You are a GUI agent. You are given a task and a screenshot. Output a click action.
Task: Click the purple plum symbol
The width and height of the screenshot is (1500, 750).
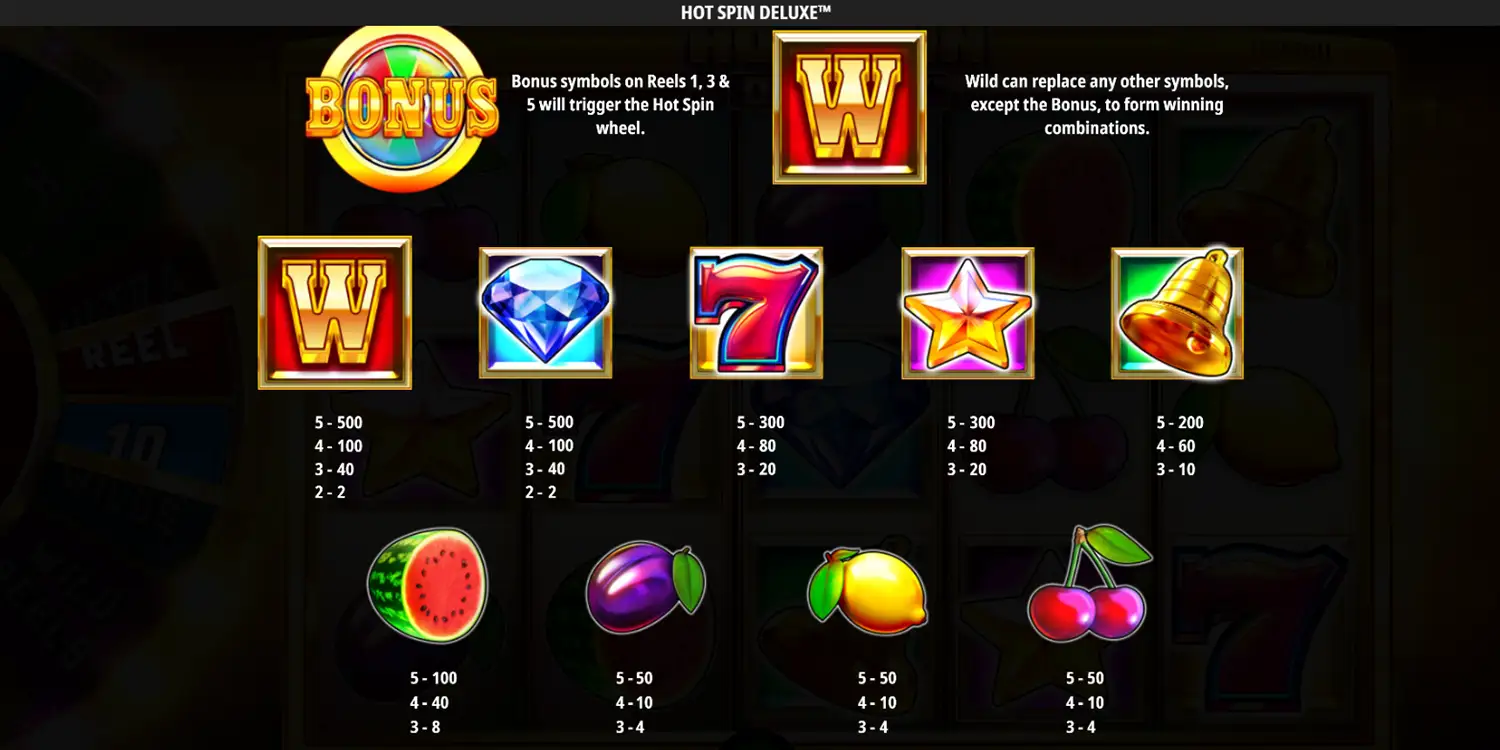(x=645, y=590)
